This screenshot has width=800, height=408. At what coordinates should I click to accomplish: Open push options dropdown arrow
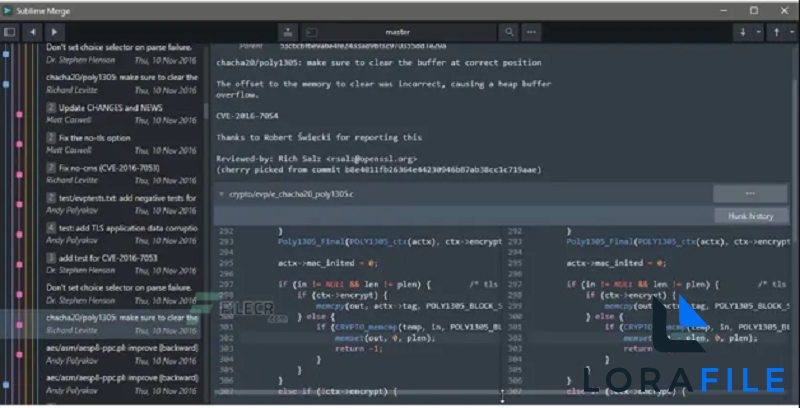792,32
